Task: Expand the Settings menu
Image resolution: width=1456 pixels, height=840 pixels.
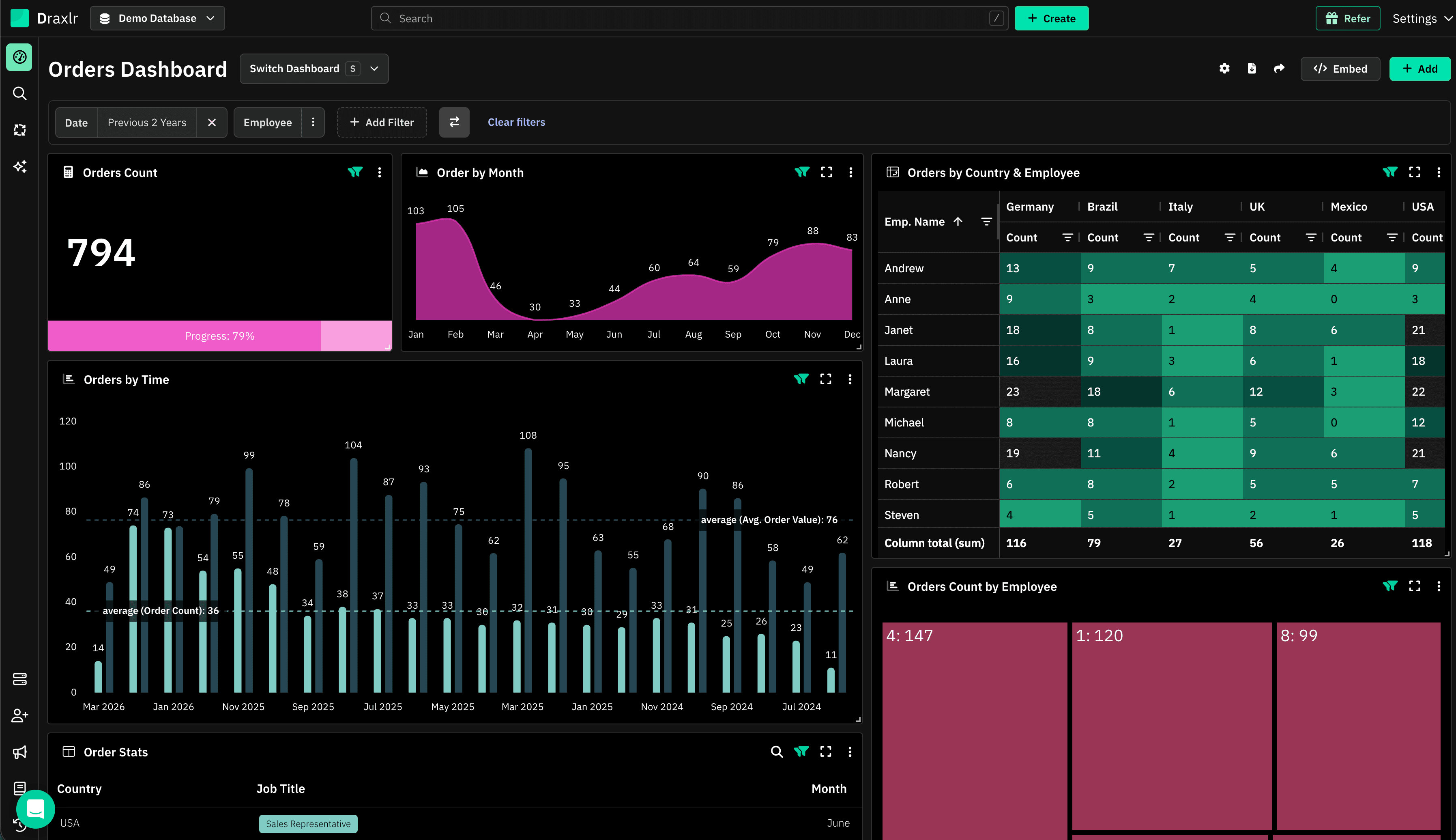Action: click(1422, 18)
